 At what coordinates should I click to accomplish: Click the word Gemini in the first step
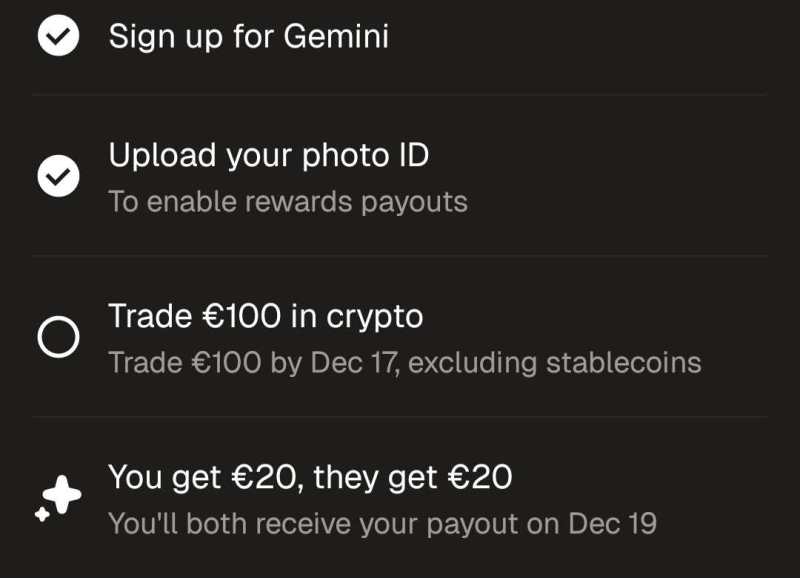pyautogui.click(x=336, y=37)
